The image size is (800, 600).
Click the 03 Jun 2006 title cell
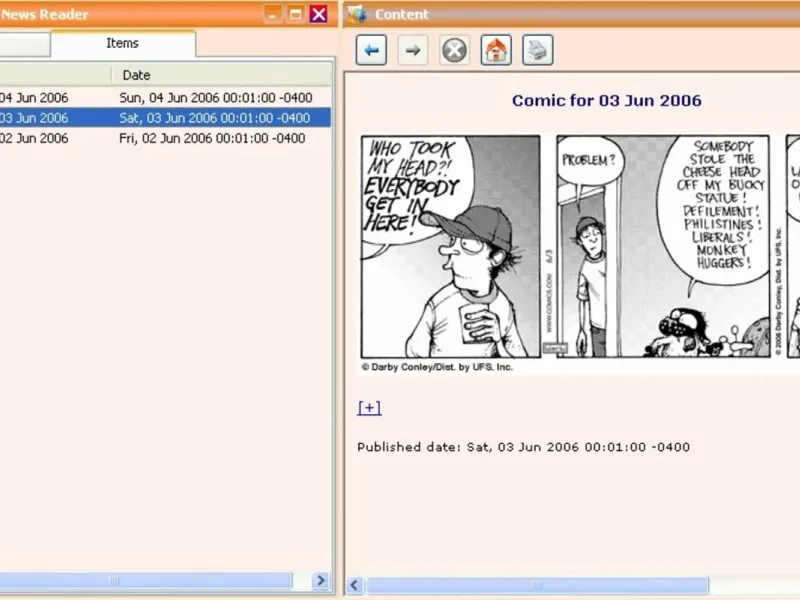click(x=34, y=118)
